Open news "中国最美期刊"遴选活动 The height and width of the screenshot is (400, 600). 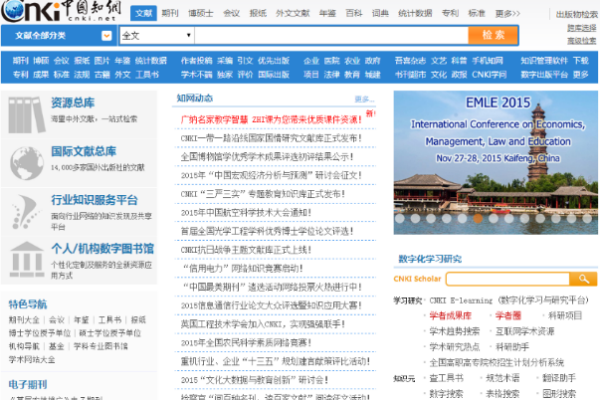272,287
